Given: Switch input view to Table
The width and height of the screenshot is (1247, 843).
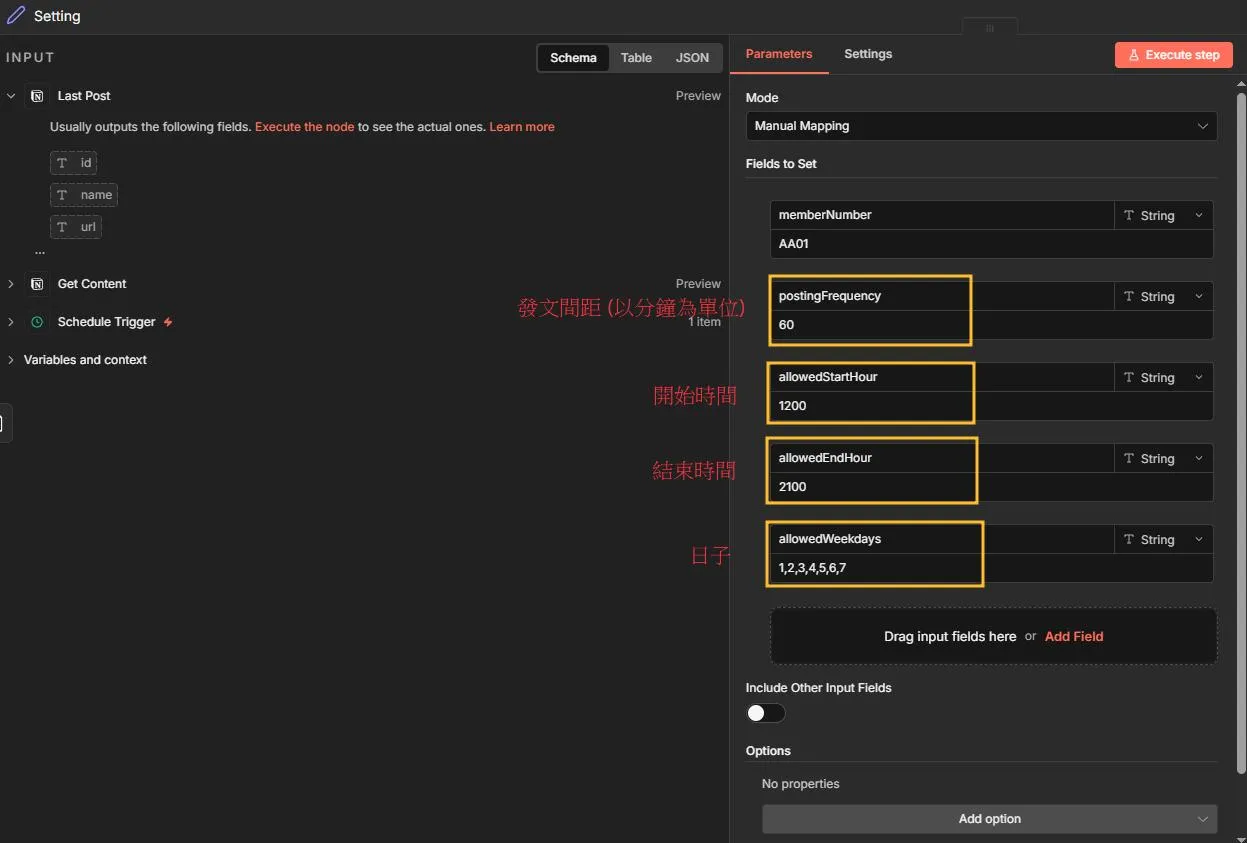Looking at the screenshot, I should pyautogui.click(x=636, y=58).
